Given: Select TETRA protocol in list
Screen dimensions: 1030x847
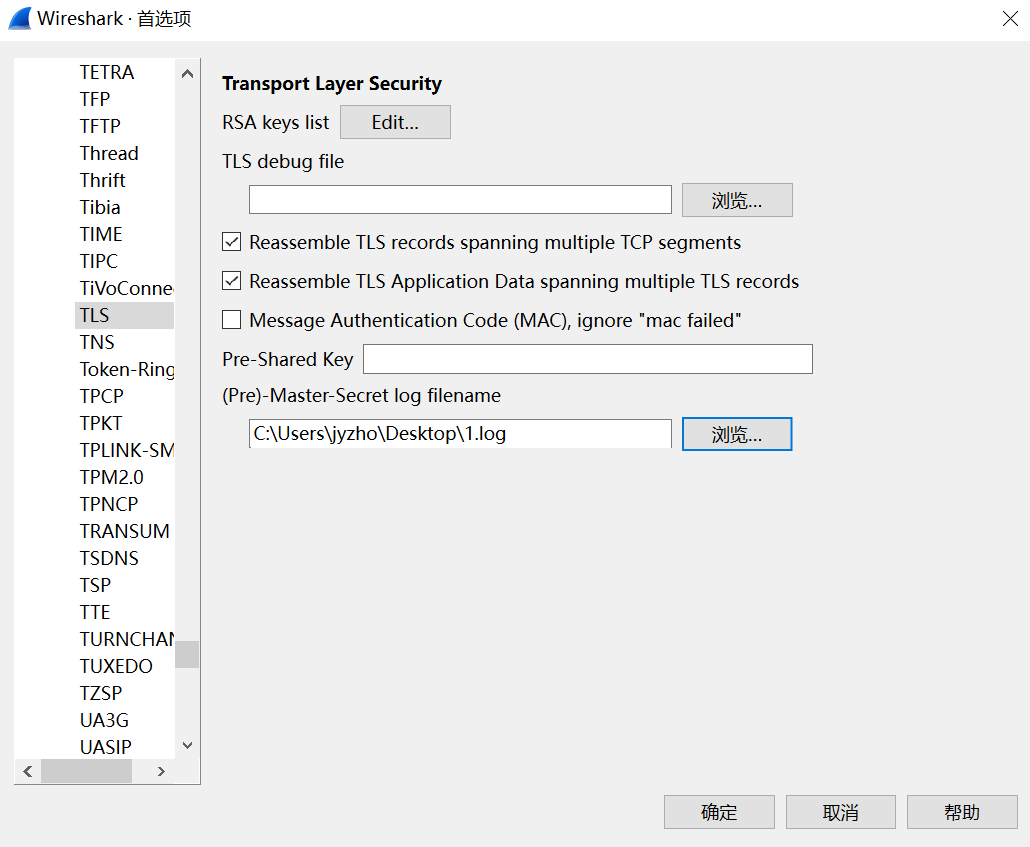Looking at the screenshot, I should tap(107, 72).
